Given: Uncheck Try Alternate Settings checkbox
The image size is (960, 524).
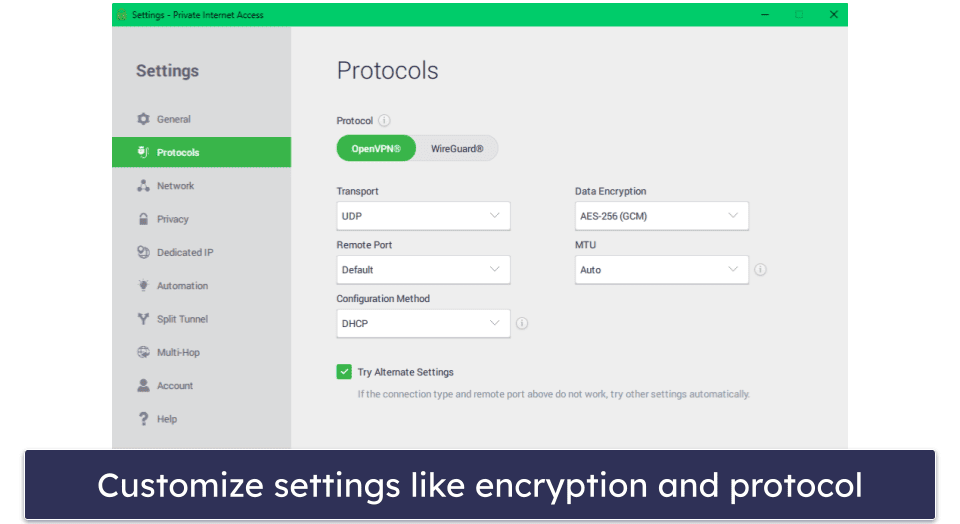Looking at the screenshot, I should pyautogui.click(x=344, y=372).
